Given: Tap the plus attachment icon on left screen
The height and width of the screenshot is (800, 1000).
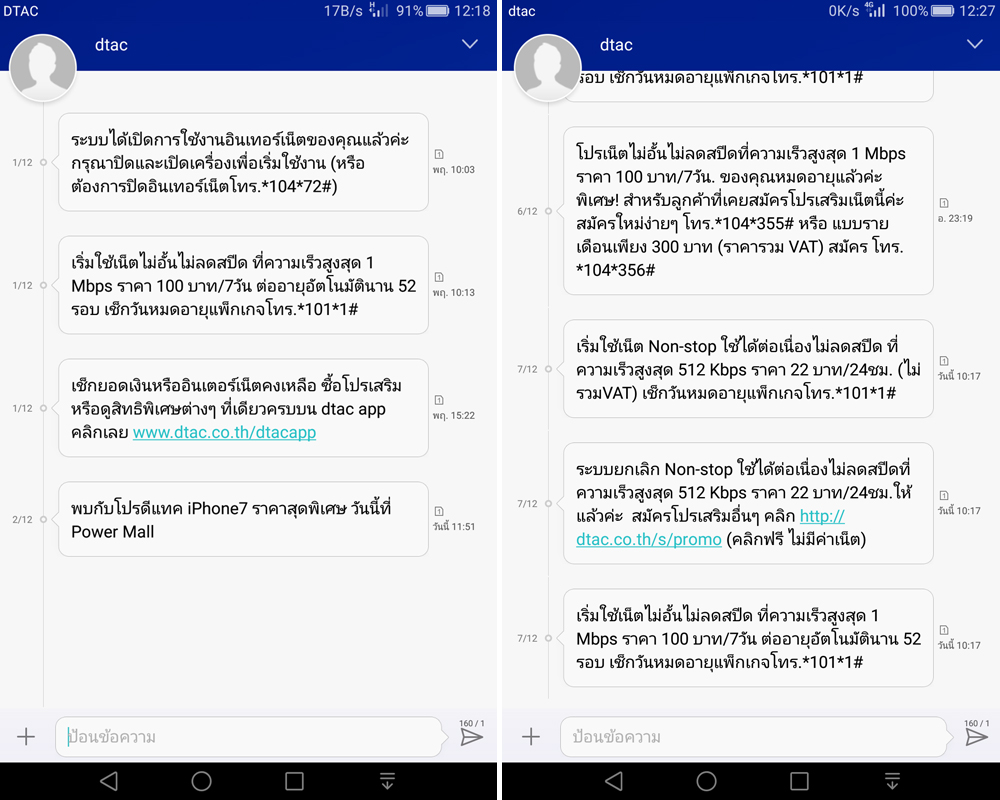Looking at the screenshot, I should 26,737.
